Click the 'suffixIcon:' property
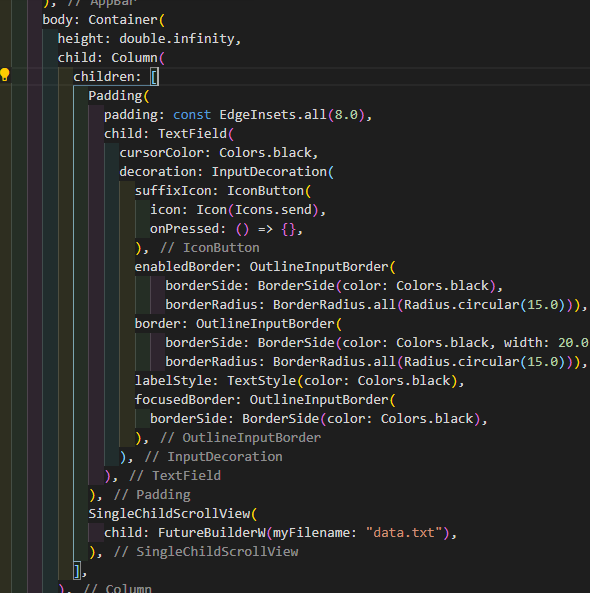 177,191
